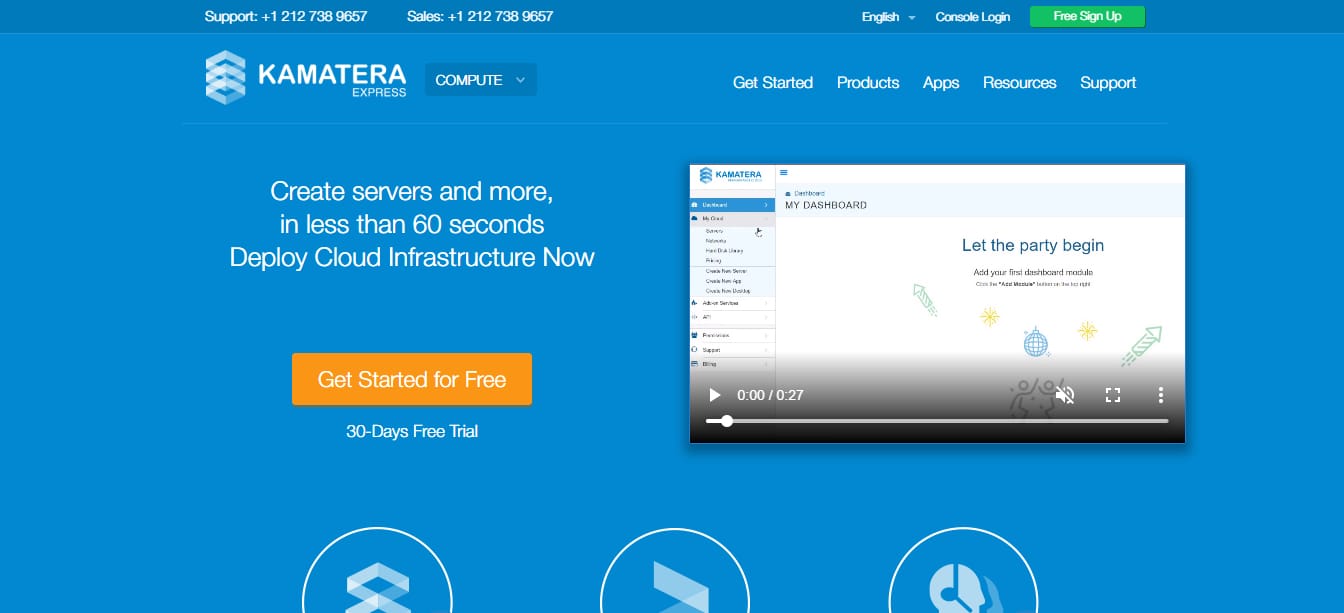Image resolution: width=1344 pixels, height=613 pixels.
Task: Open the Resources menu
Action: (x=1019, y=83)
